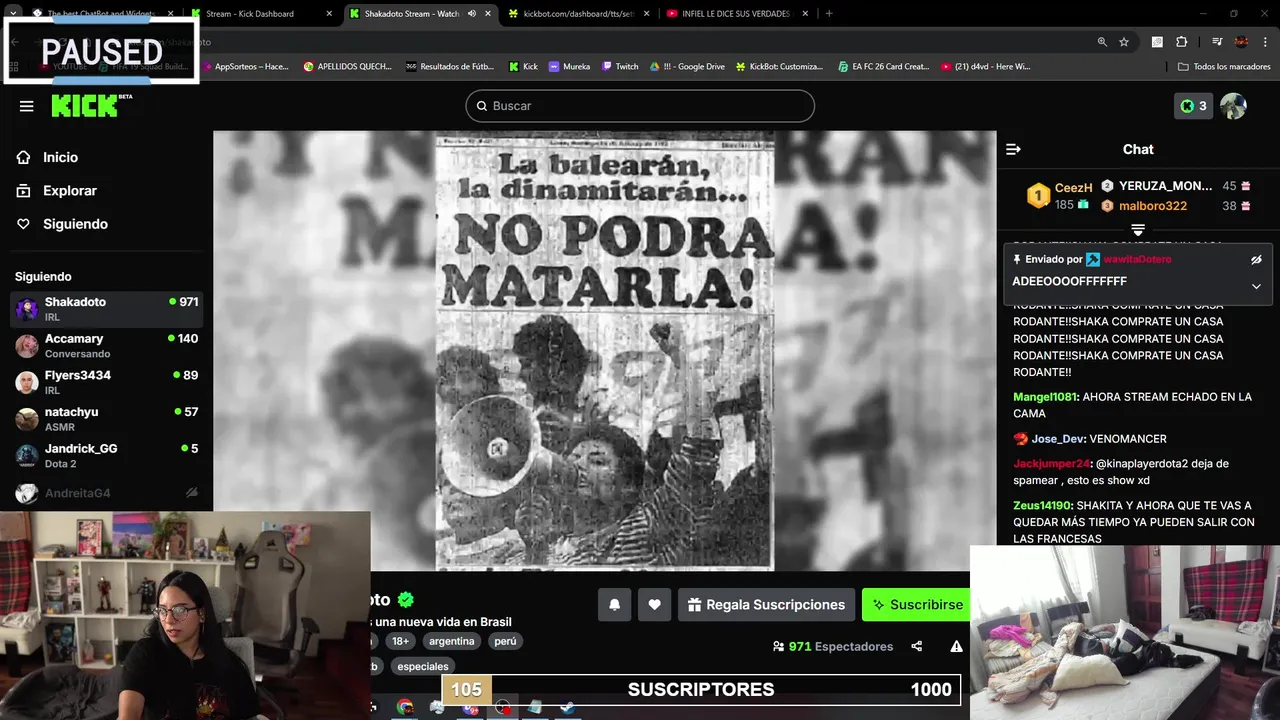Open YERUZA_MON leaderboard entry

(x=1165, y=186)
